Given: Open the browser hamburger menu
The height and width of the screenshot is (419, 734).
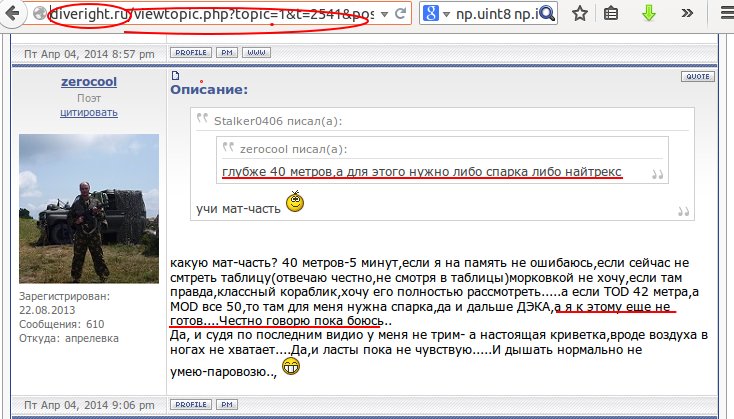Looking at the screenshot, I should coord(727,13).
